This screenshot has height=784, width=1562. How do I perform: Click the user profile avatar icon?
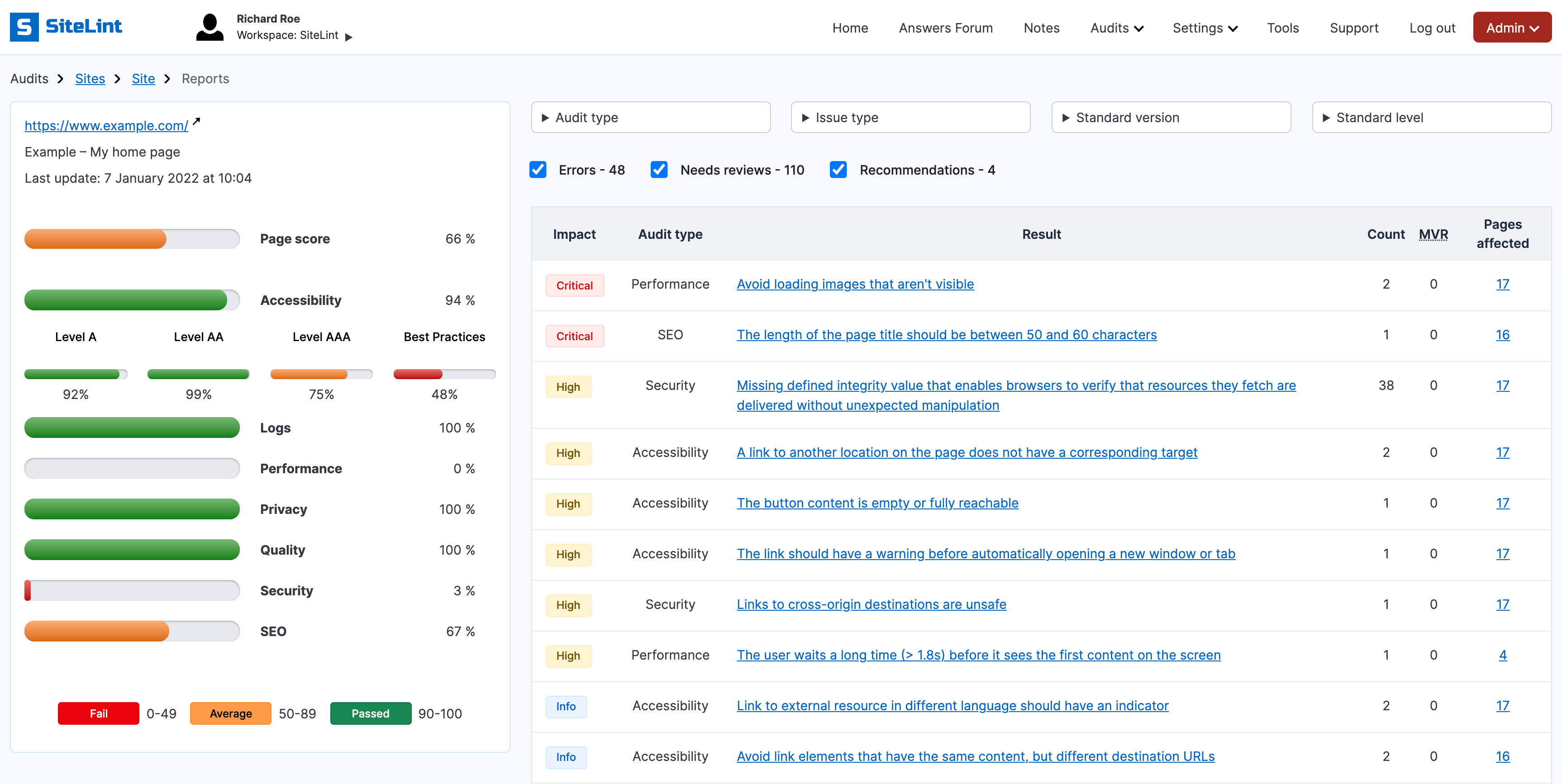[x=210, y=27]
